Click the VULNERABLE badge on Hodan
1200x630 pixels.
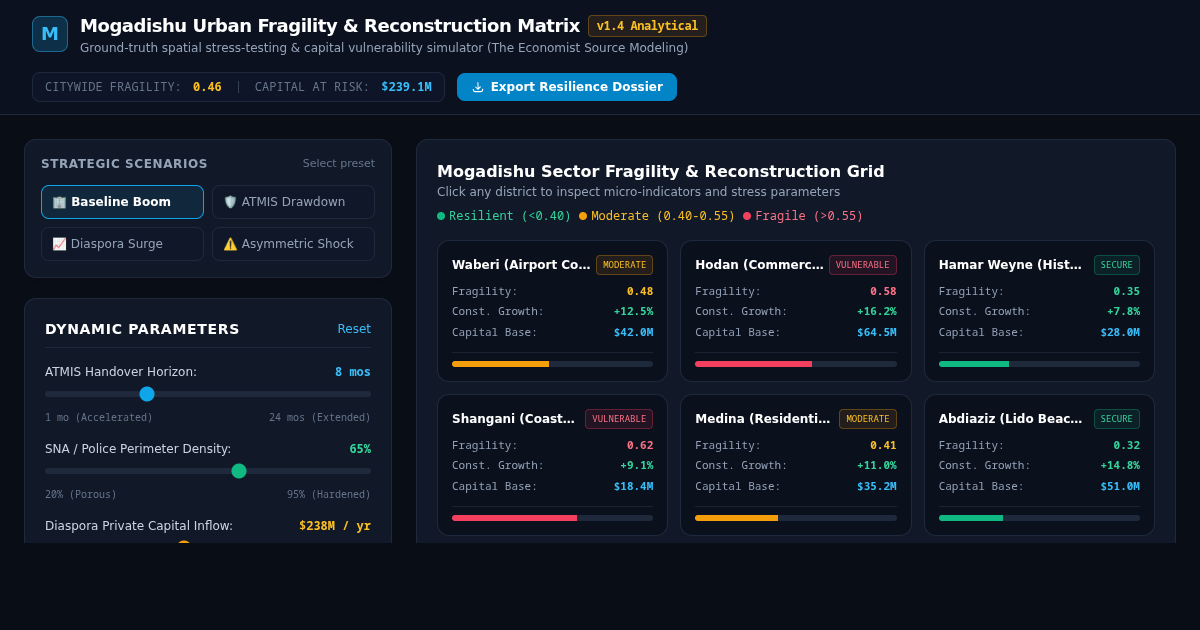(863, 265)
